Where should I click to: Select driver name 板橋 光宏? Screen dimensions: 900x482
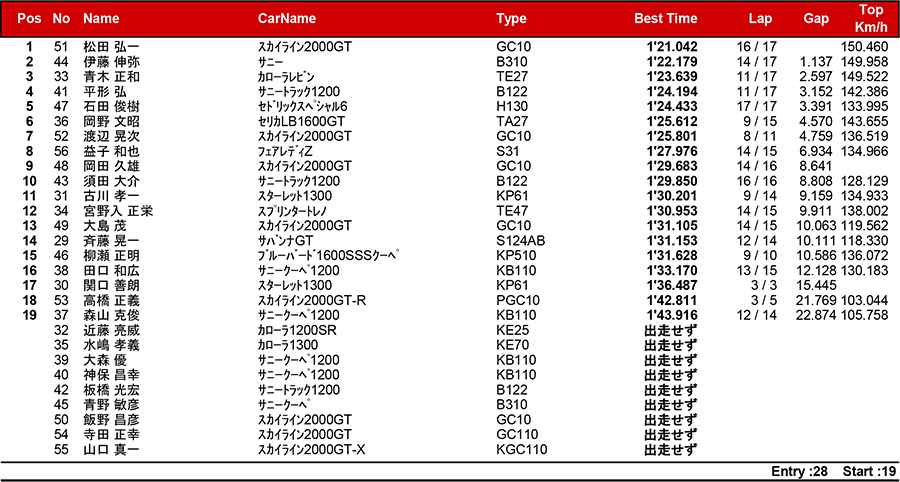coord(111,390)
